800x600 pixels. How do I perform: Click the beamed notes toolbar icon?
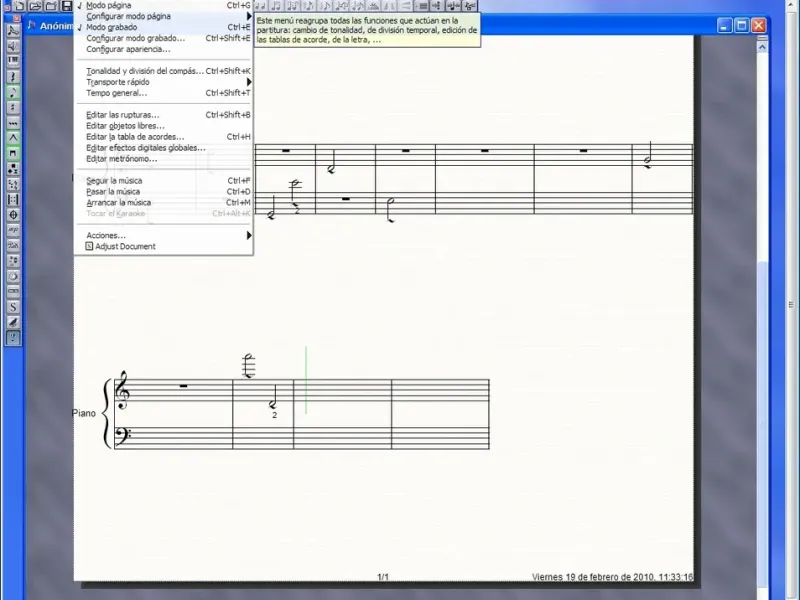[x=276, y=6]
